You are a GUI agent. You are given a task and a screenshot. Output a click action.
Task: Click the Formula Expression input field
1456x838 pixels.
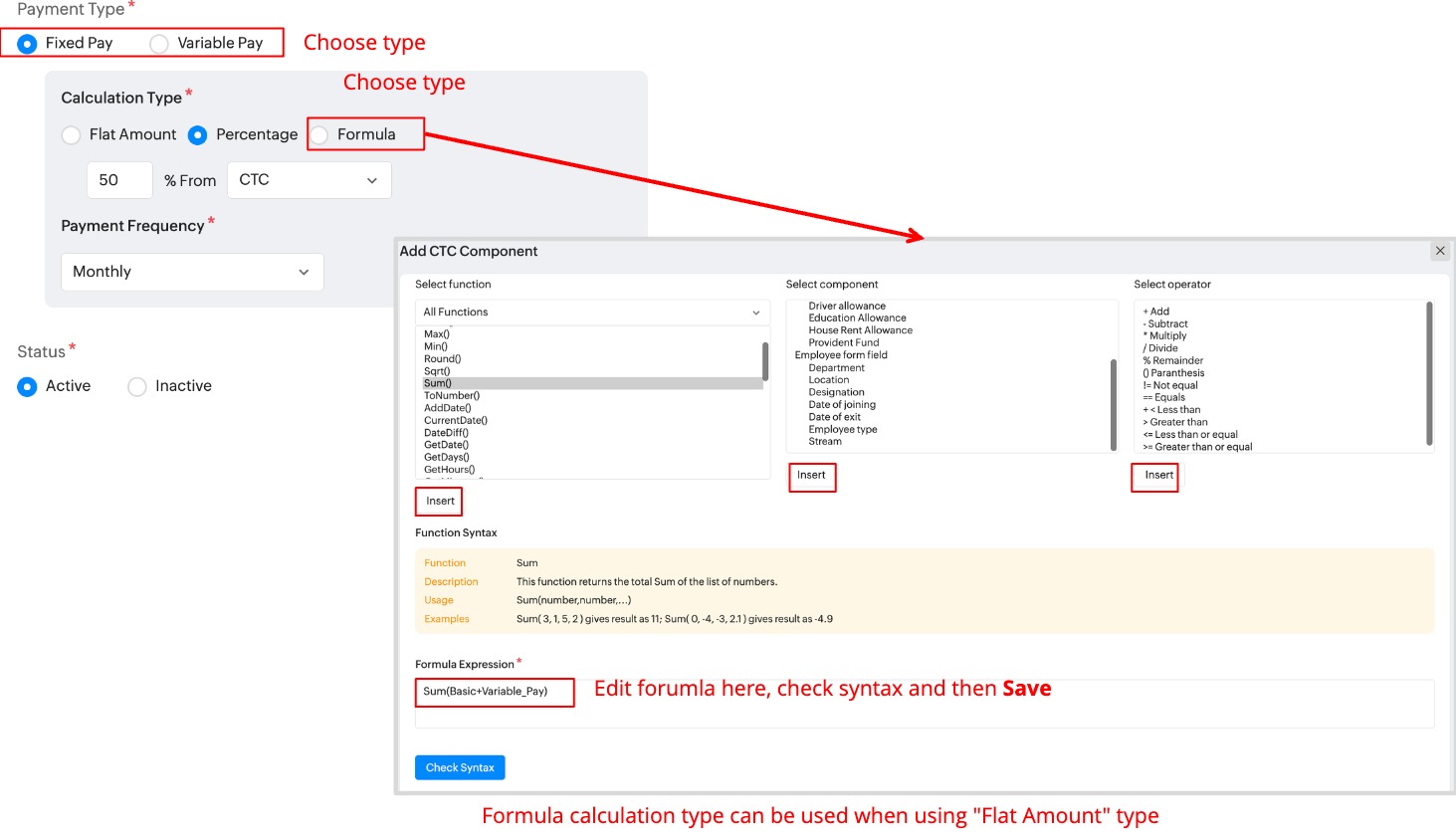[x=925, y=704]
